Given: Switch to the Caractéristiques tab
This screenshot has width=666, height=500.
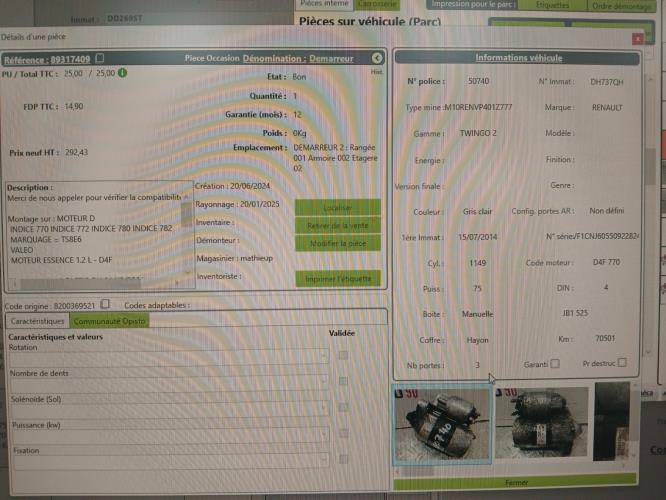Looking at the screenshot, I should [38, 321].
